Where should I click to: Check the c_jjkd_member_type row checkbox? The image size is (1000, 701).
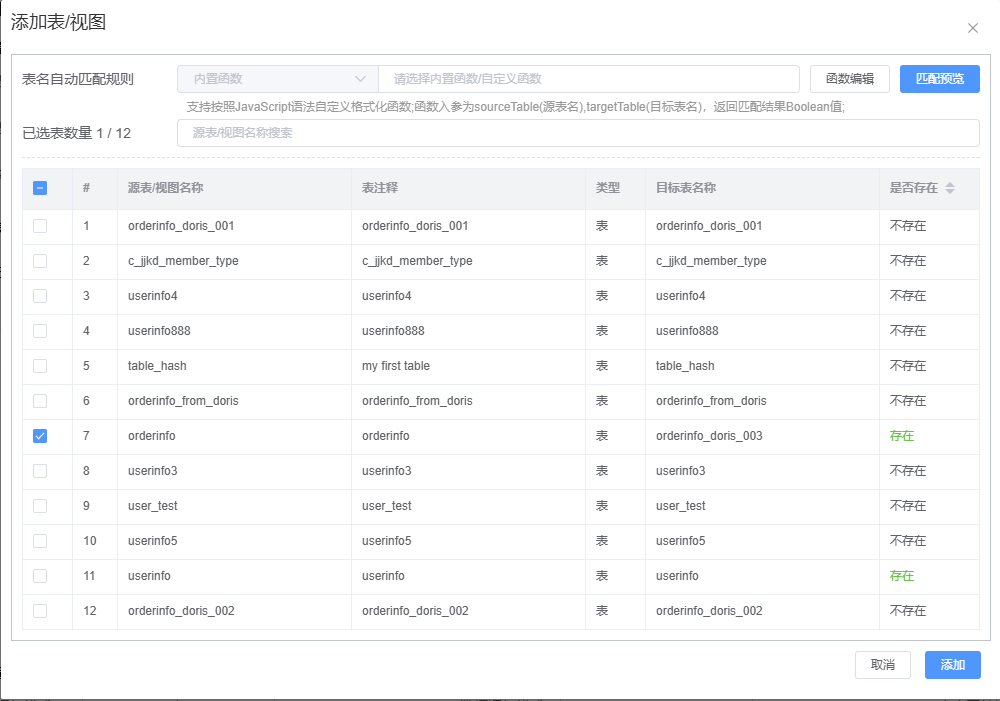(x=41, y=261)
